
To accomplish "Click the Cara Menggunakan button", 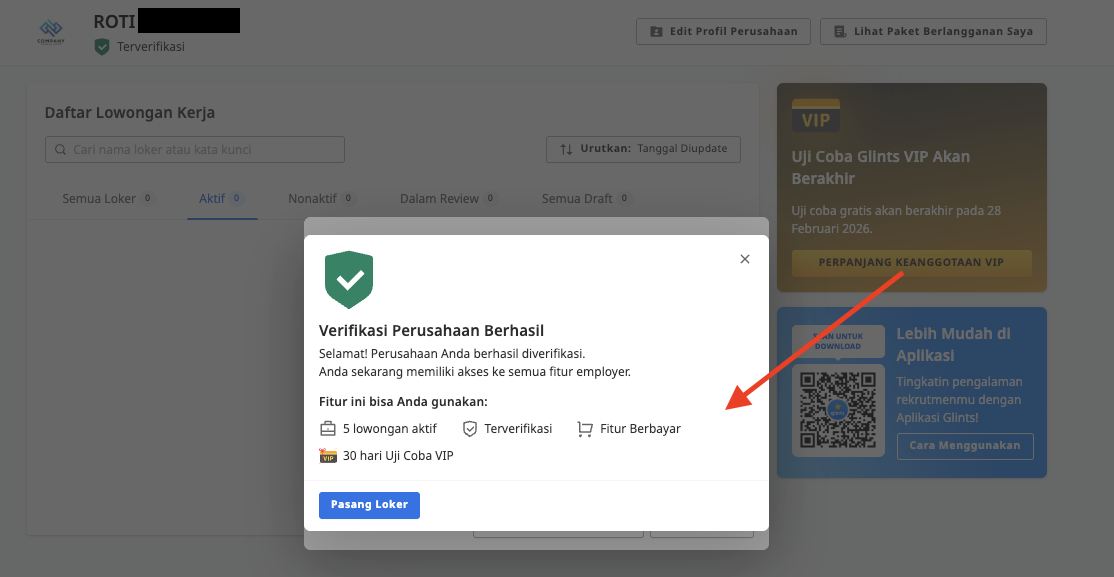I will point(964,446).
